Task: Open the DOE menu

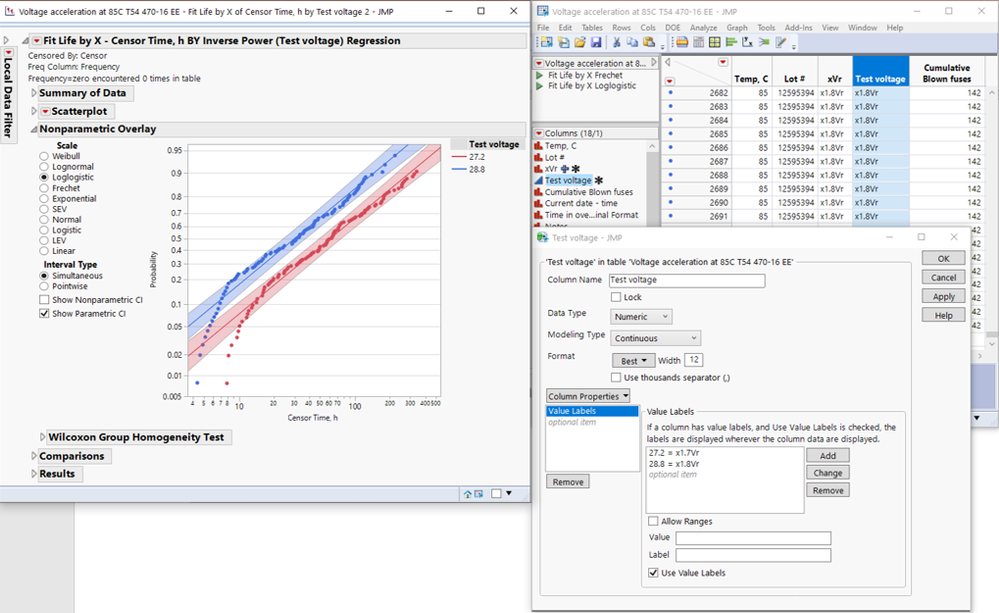Action: [x=673, y=28]
